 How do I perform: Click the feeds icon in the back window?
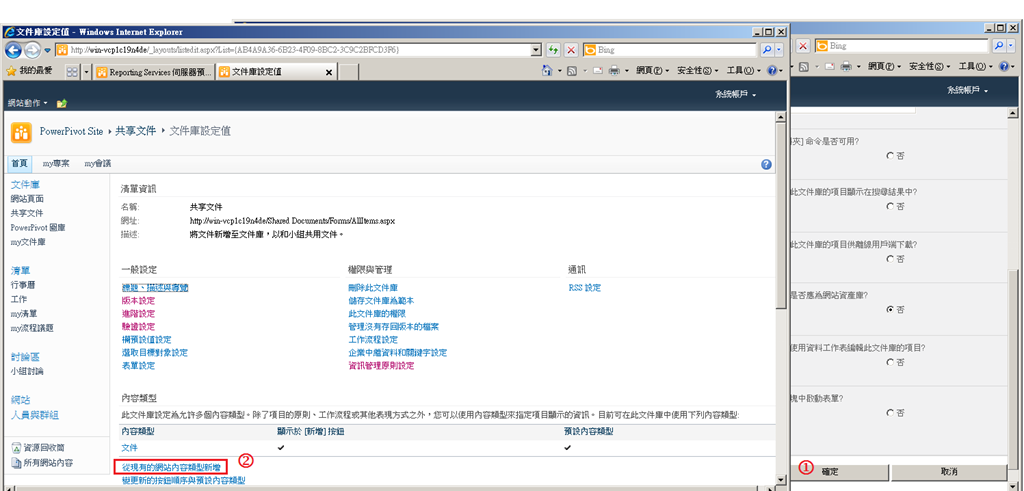tap(804, 67)
